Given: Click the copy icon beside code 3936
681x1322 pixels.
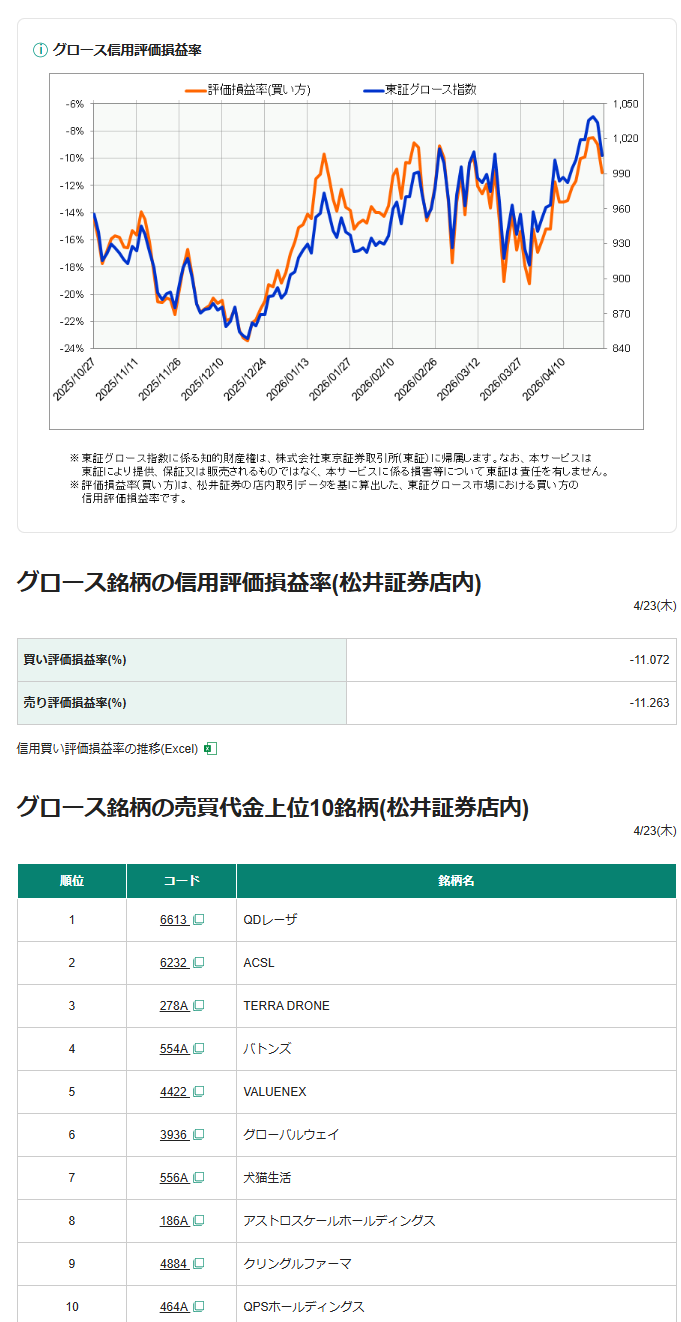Looking at the screenshot, I should 198,1135.
